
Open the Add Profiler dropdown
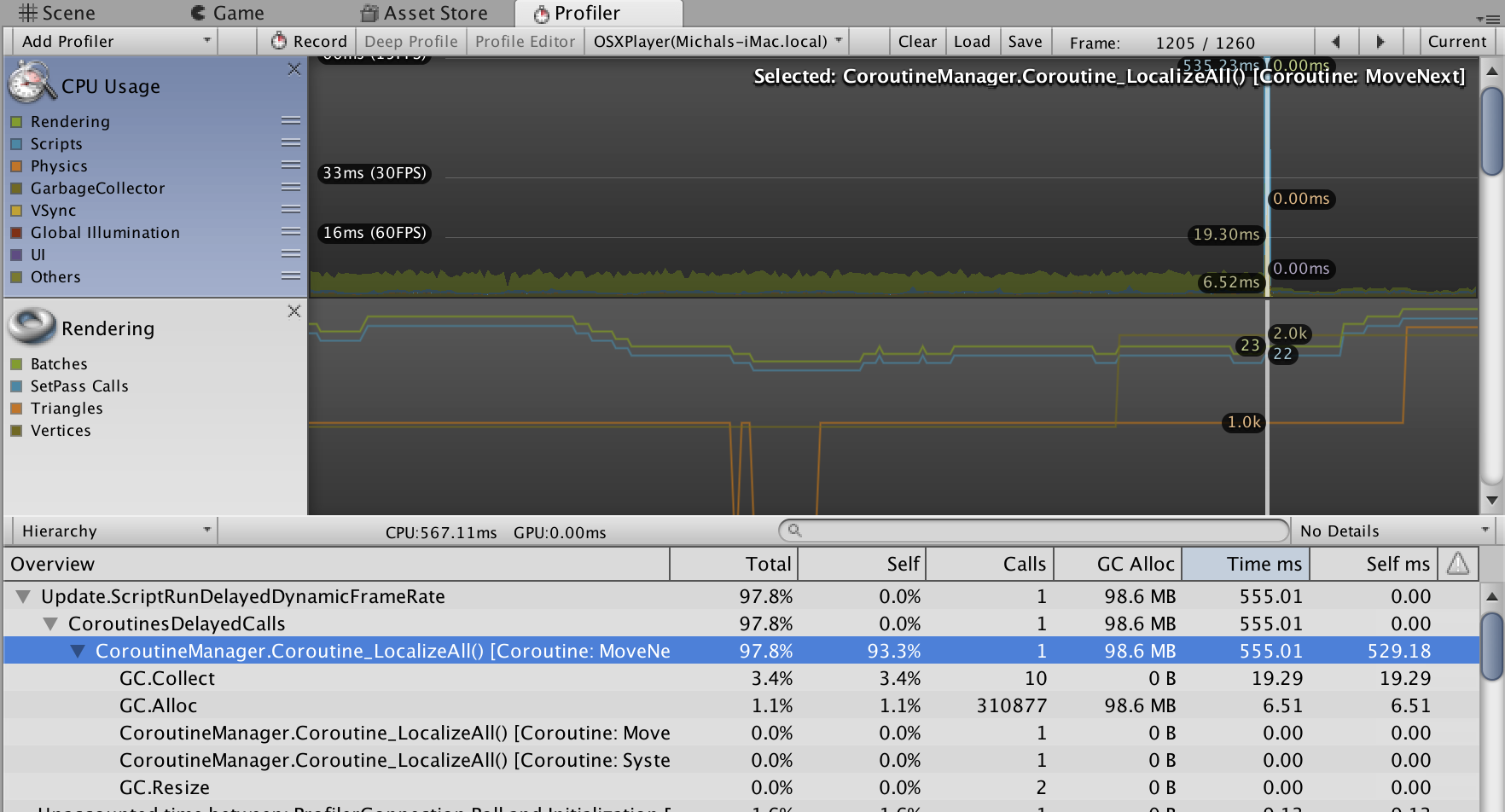click(115, 41)
